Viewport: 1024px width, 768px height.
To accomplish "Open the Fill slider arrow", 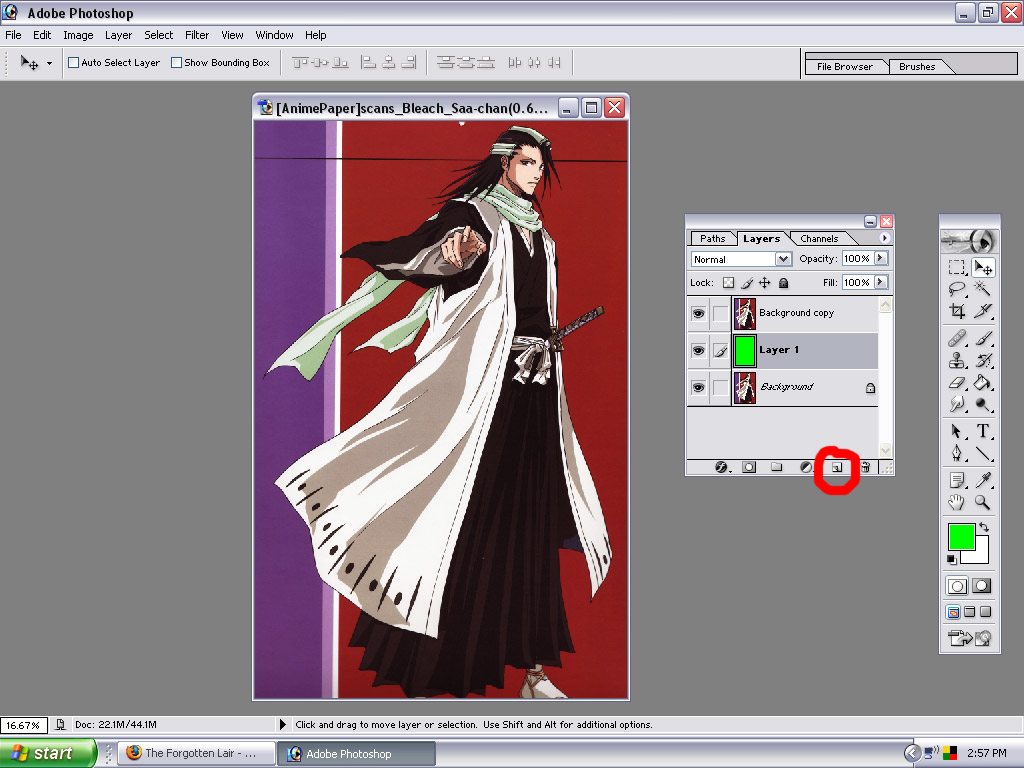I will (x=880, y=282).
